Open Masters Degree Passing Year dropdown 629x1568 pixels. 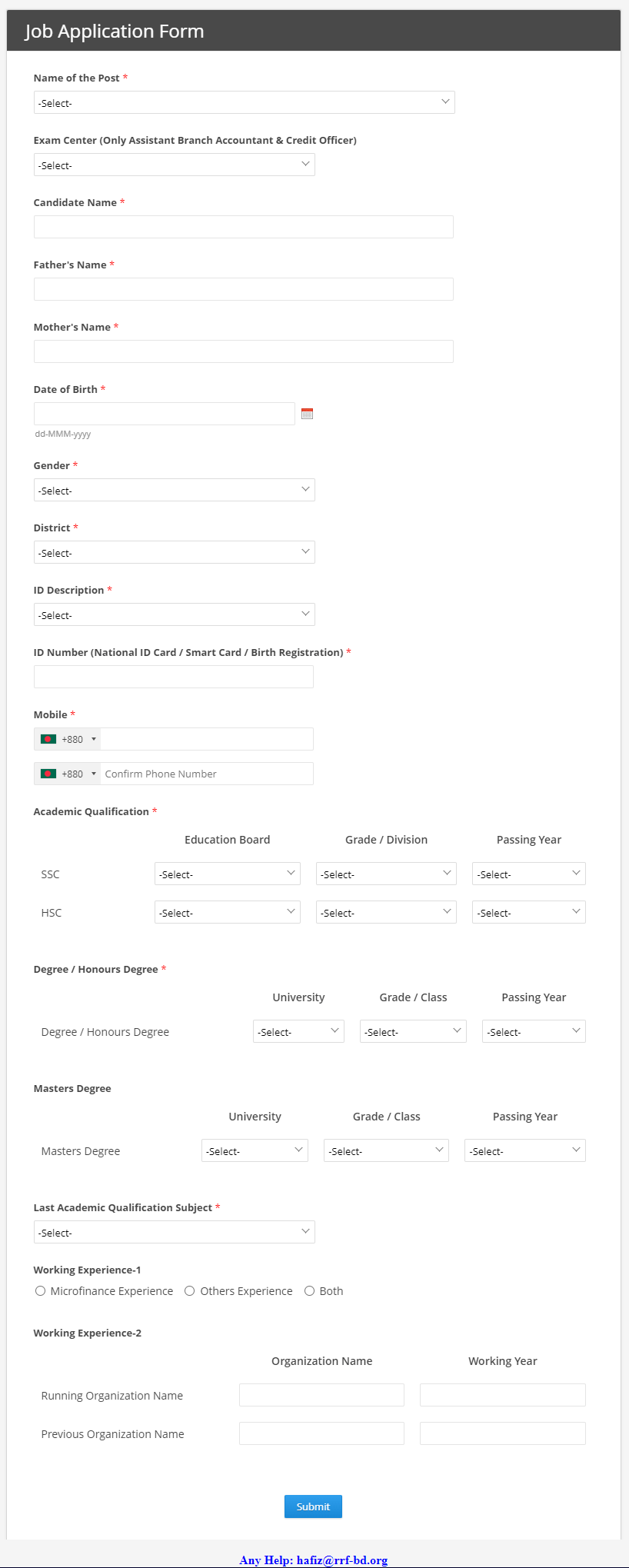pos(525,1150)
